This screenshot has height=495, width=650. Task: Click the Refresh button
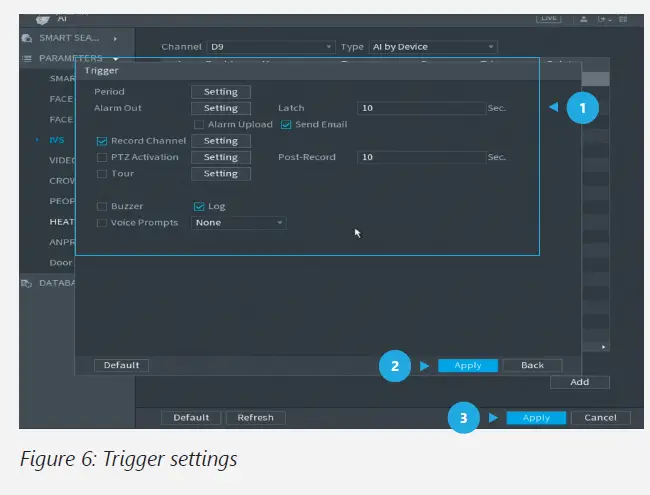click(255, 417)
